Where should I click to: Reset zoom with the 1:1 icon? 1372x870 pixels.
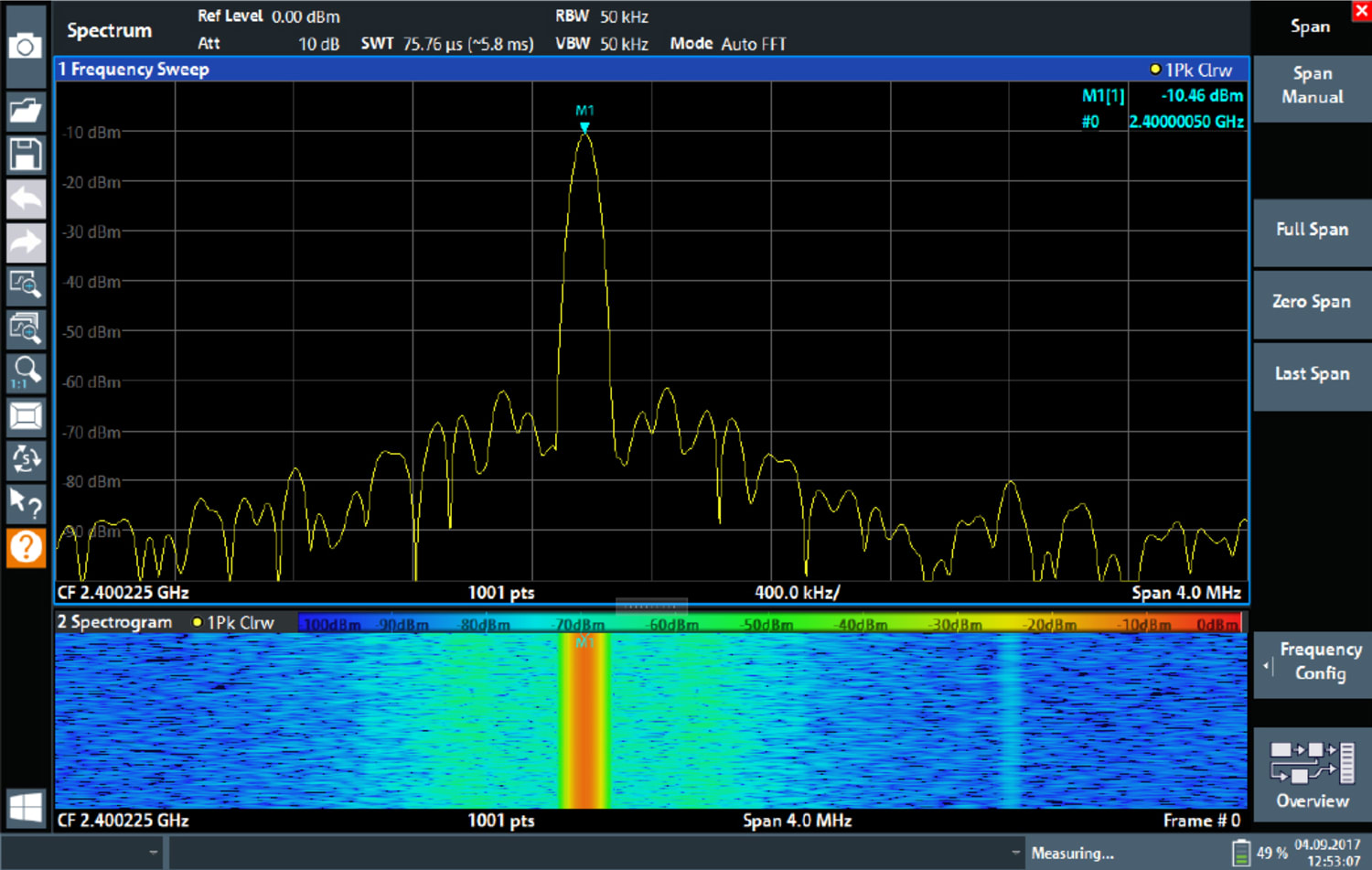pyautogui.click(x=26, y=371)
